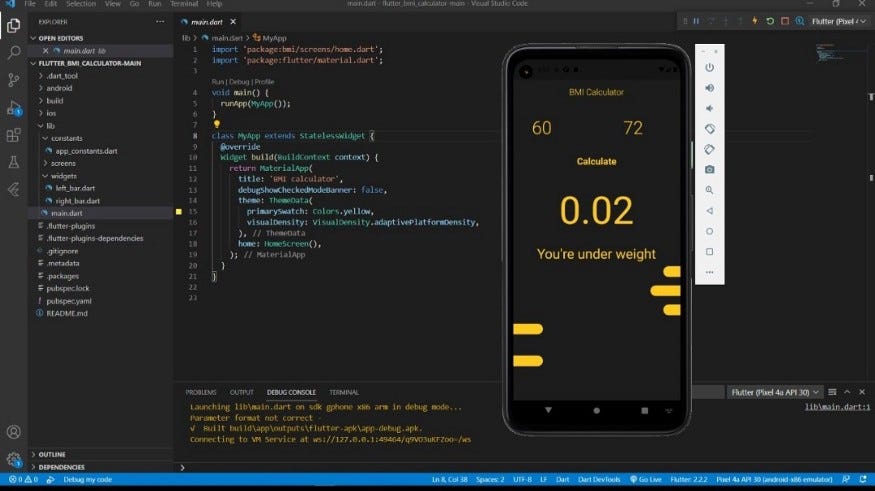
Task: Click emulator zoom magnifier icon
Action: (709, 190)
